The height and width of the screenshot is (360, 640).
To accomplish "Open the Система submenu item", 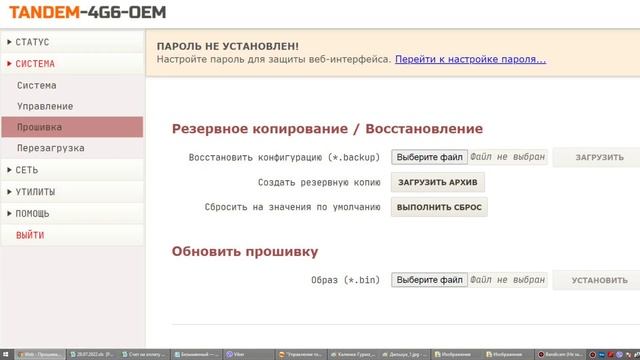I will [72, 85].
